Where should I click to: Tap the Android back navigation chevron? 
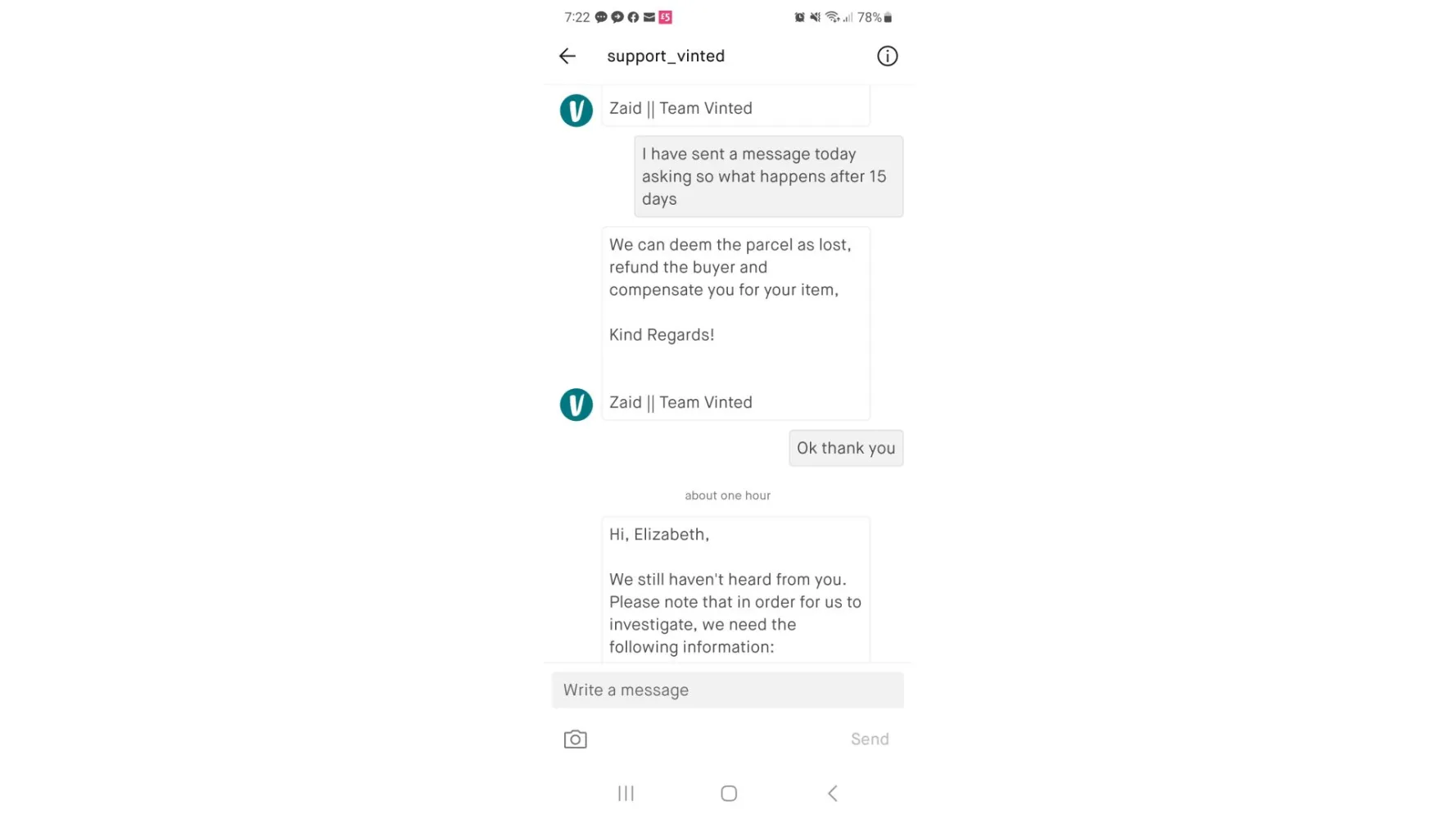click(x=832, y=793)
